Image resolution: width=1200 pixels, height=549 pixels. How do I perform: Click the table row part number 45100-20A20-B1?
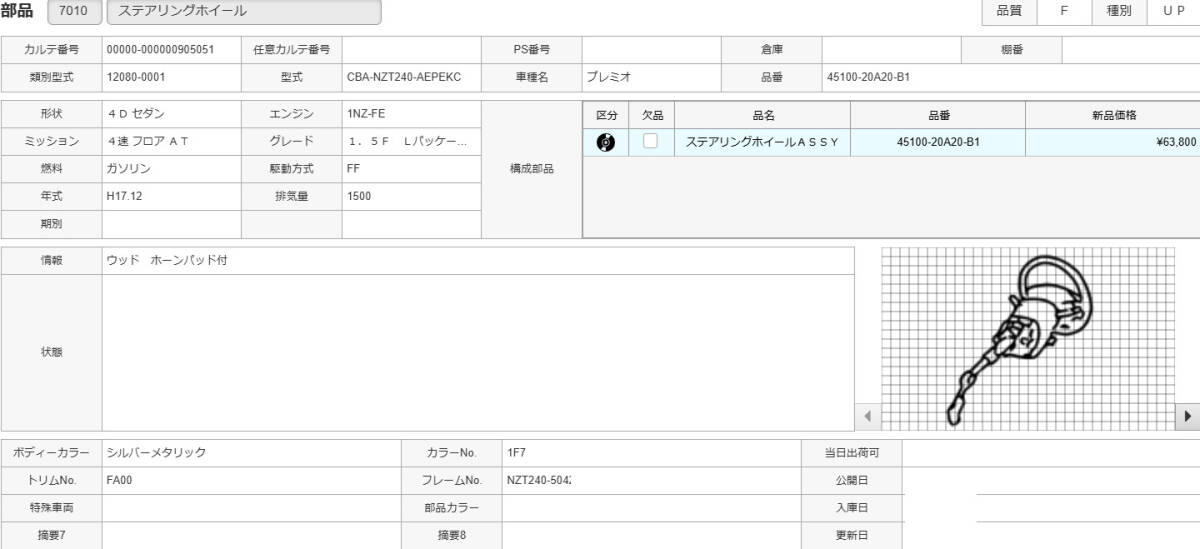[x=939, y=142]
